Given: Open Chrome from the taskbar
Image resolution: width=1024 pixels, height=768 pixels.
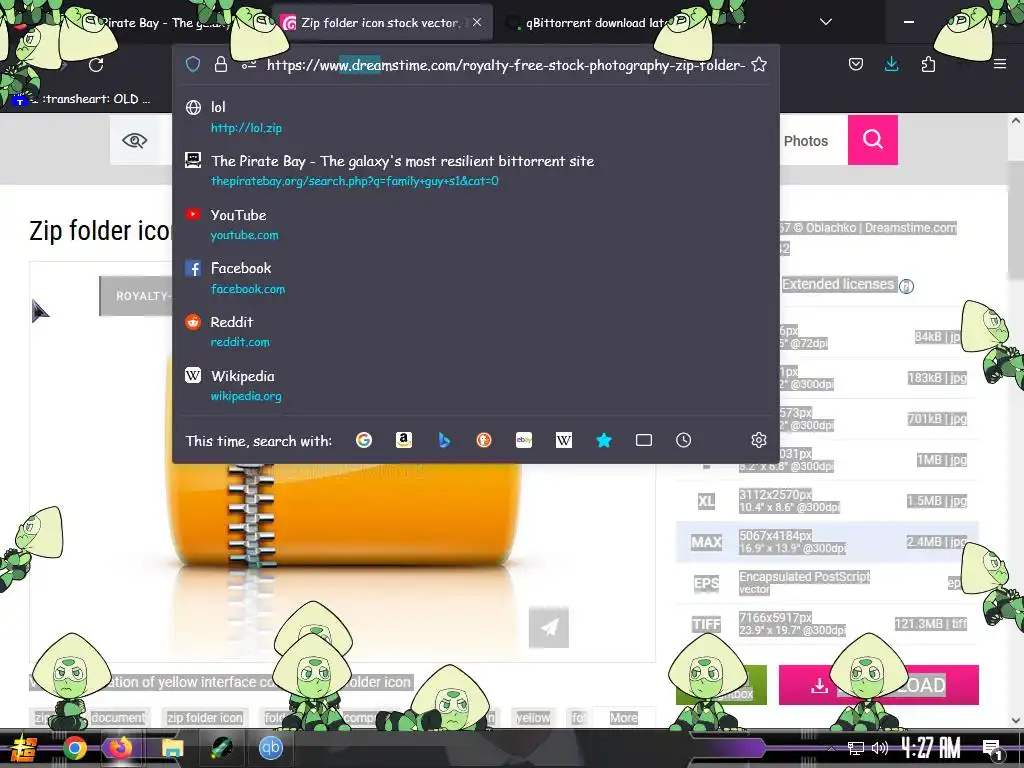Looking at the screenshot, I should (74, 748).
